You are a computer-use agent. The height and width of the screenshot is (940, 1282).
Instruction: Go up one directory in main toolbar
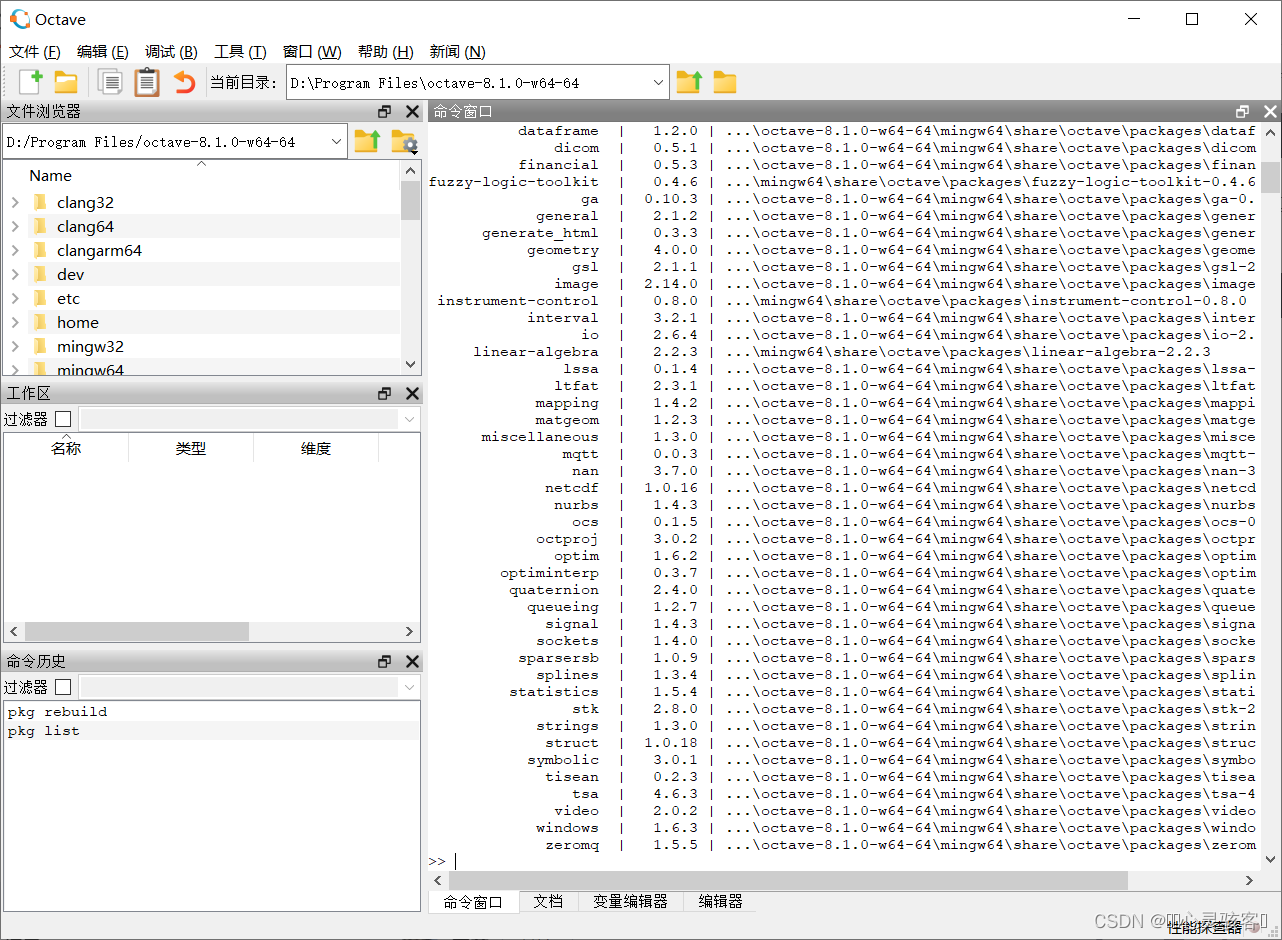click(x=689, y=82)
